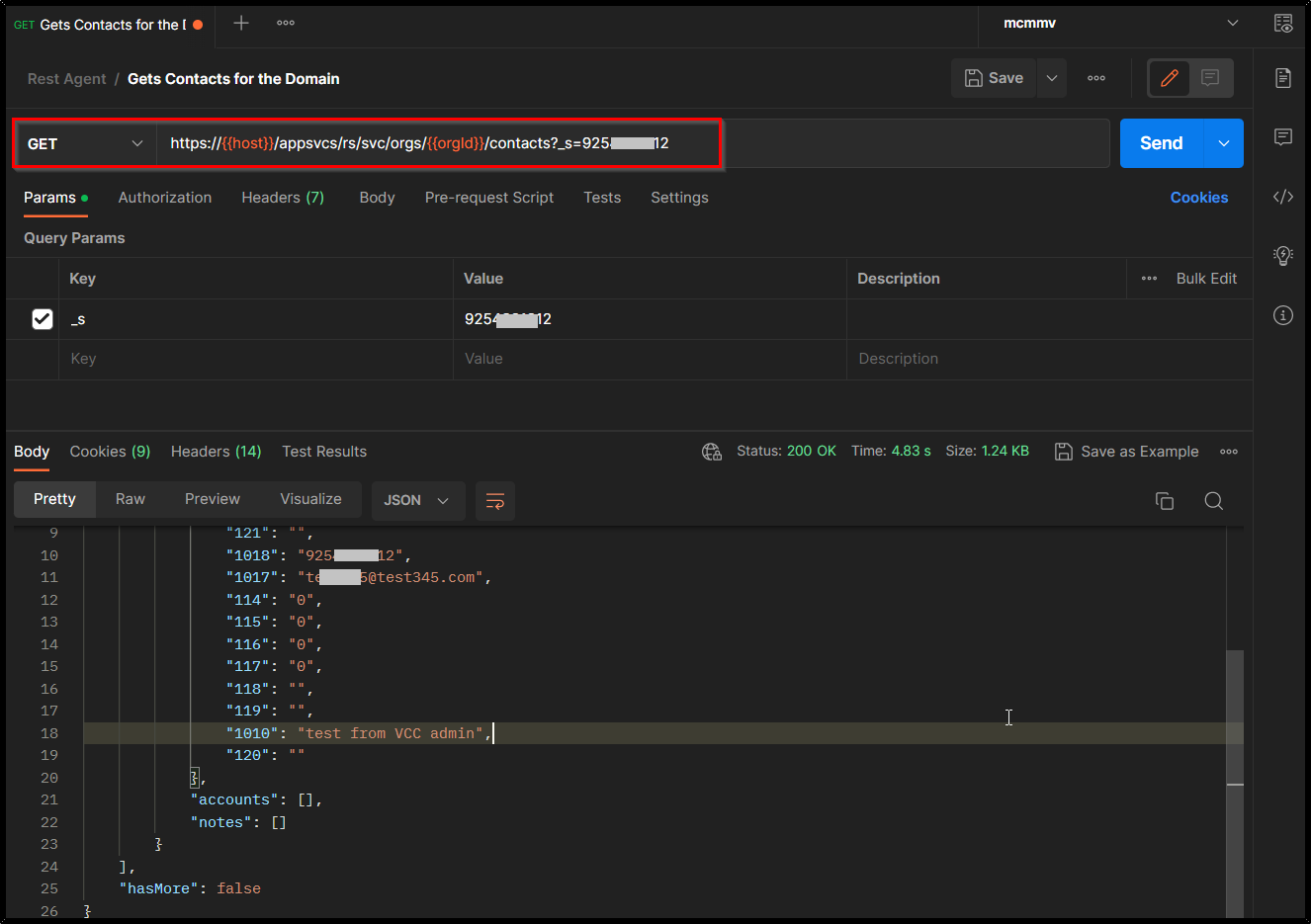The image size is (1311, 924).
Task: Open the Tests tab
Action: click(x=602, y=198)
